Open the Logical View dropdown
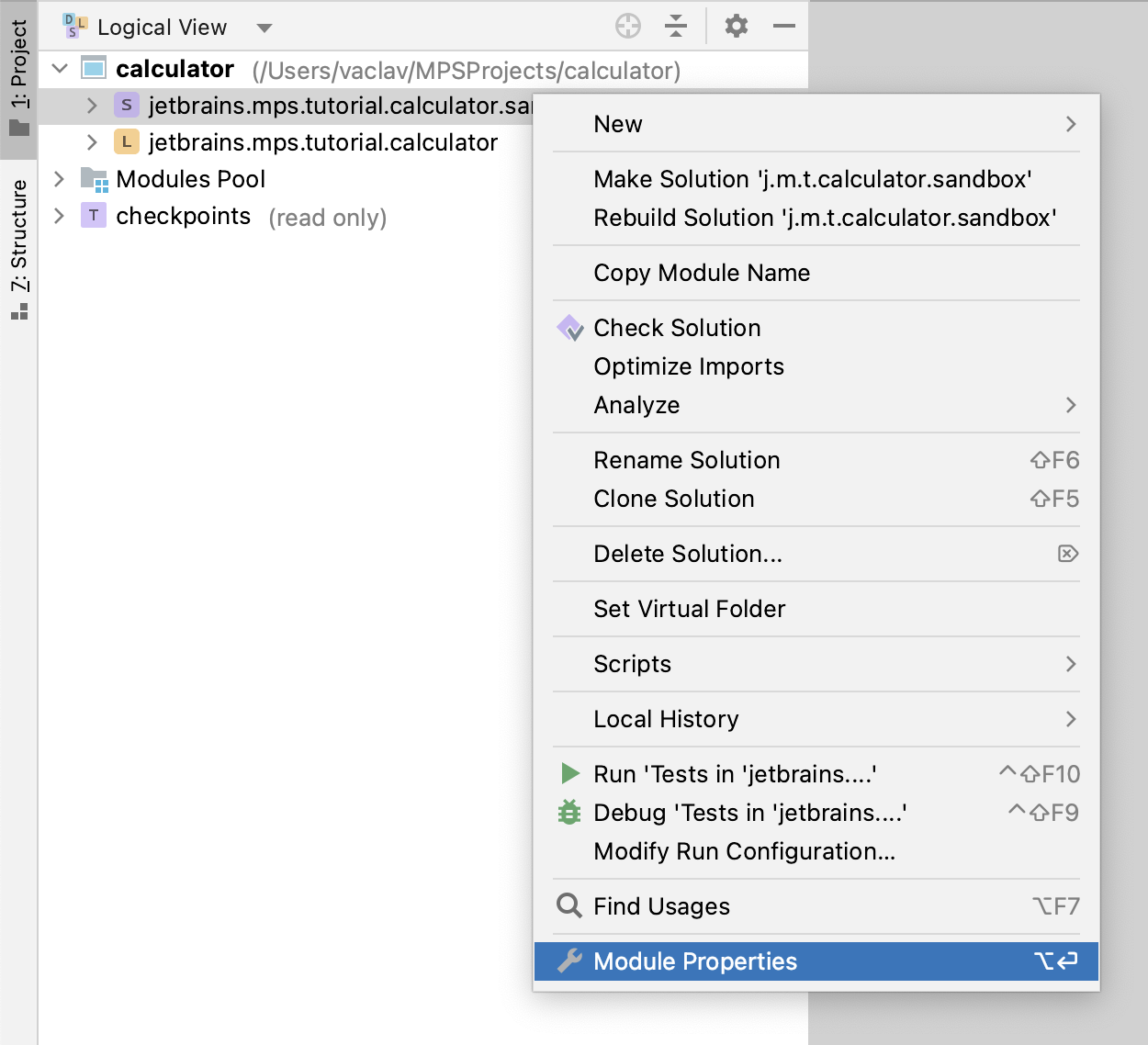This screenshot has height=1045, width=1148. pos(264,28)
